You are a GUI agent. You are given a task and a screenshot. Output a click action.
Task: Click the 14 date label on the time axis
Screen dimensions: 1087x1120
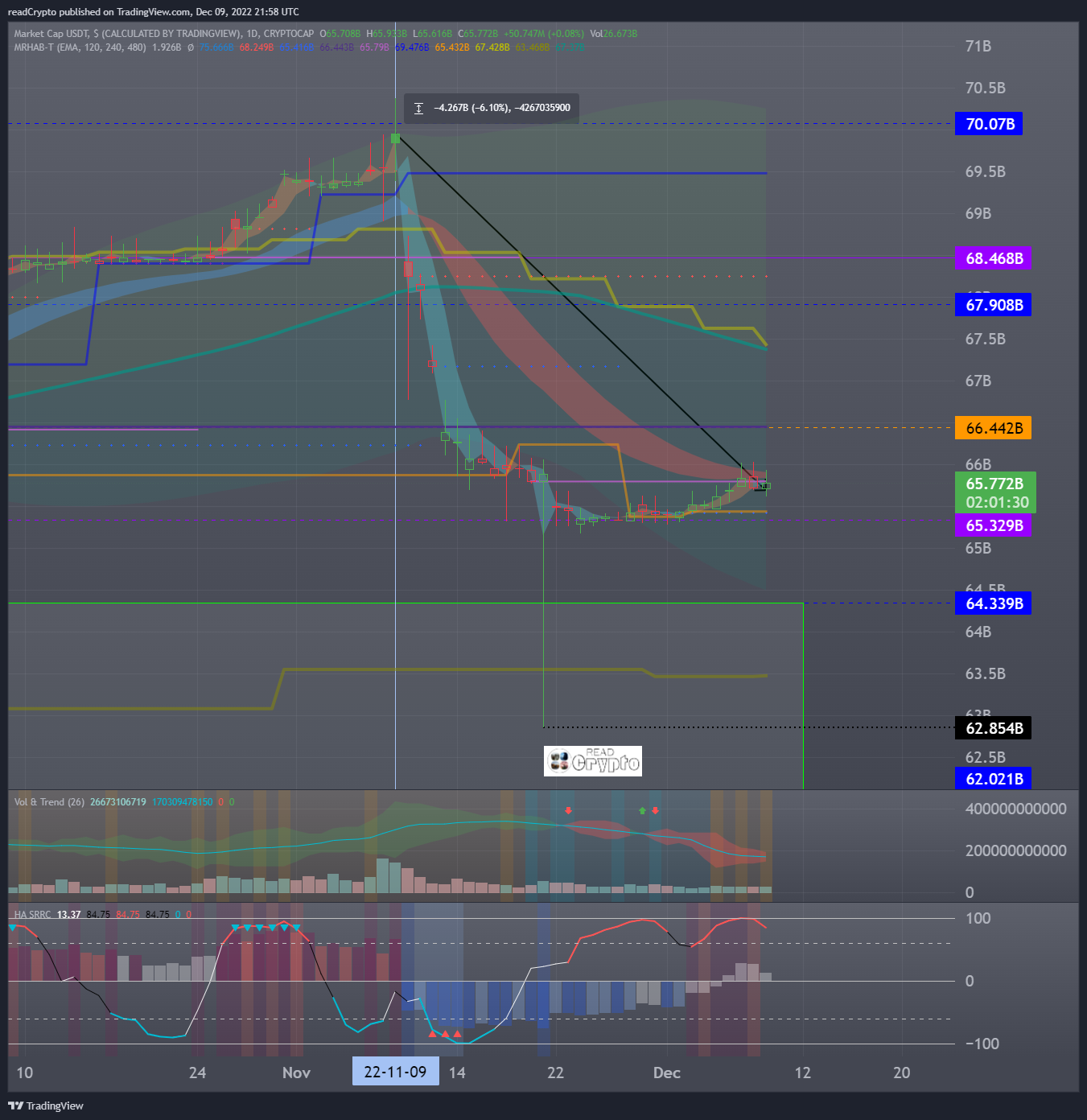pos(457,1073)
